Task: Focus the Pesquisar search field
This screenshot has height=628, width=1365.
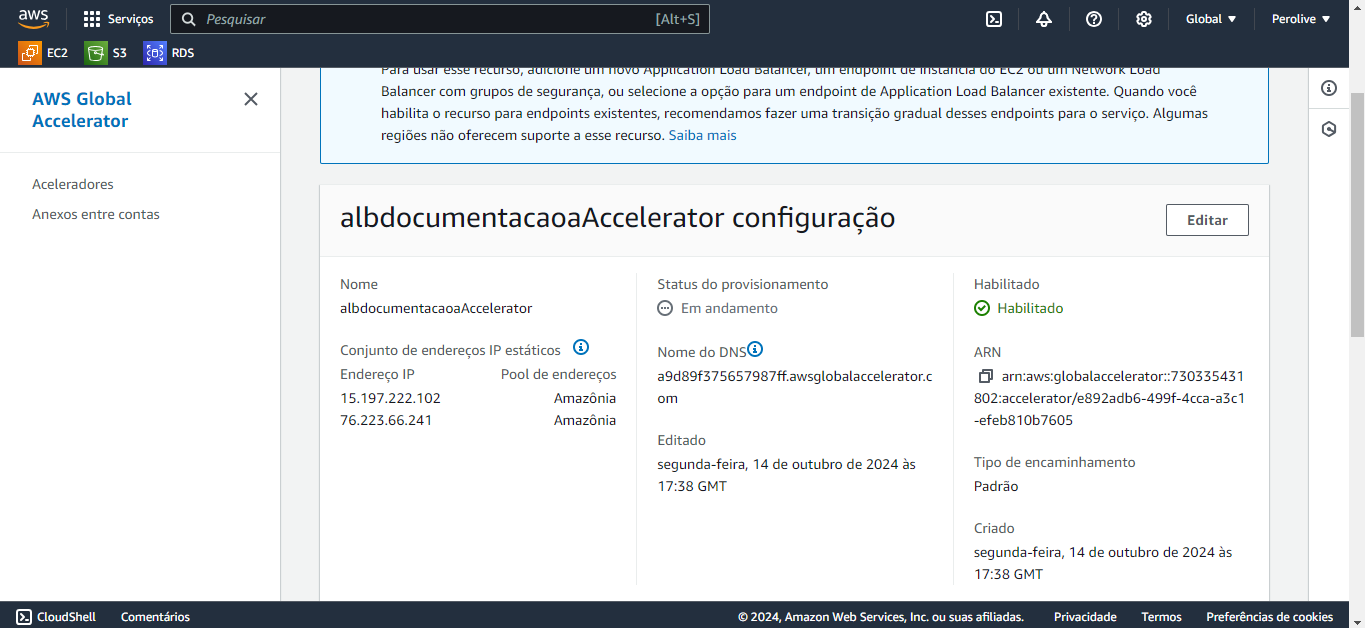Action: 440,19
